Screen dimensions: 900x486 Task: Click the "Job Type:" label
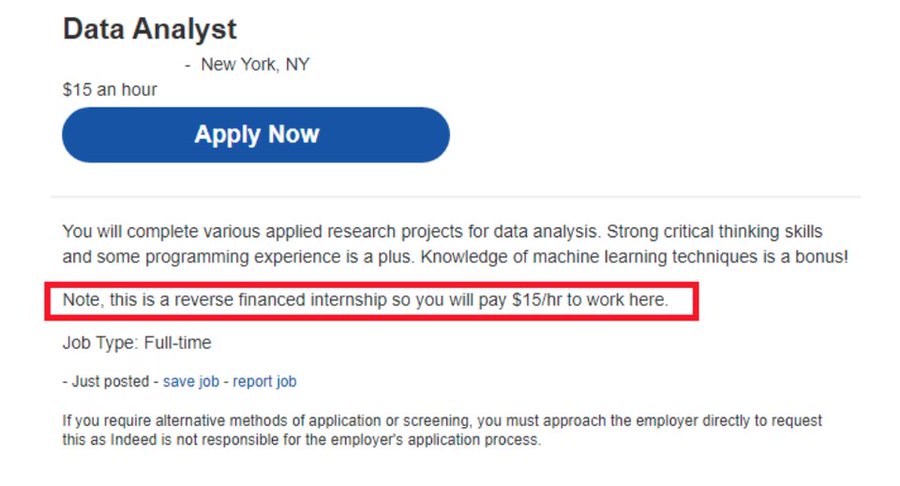(x=100, y=343)
